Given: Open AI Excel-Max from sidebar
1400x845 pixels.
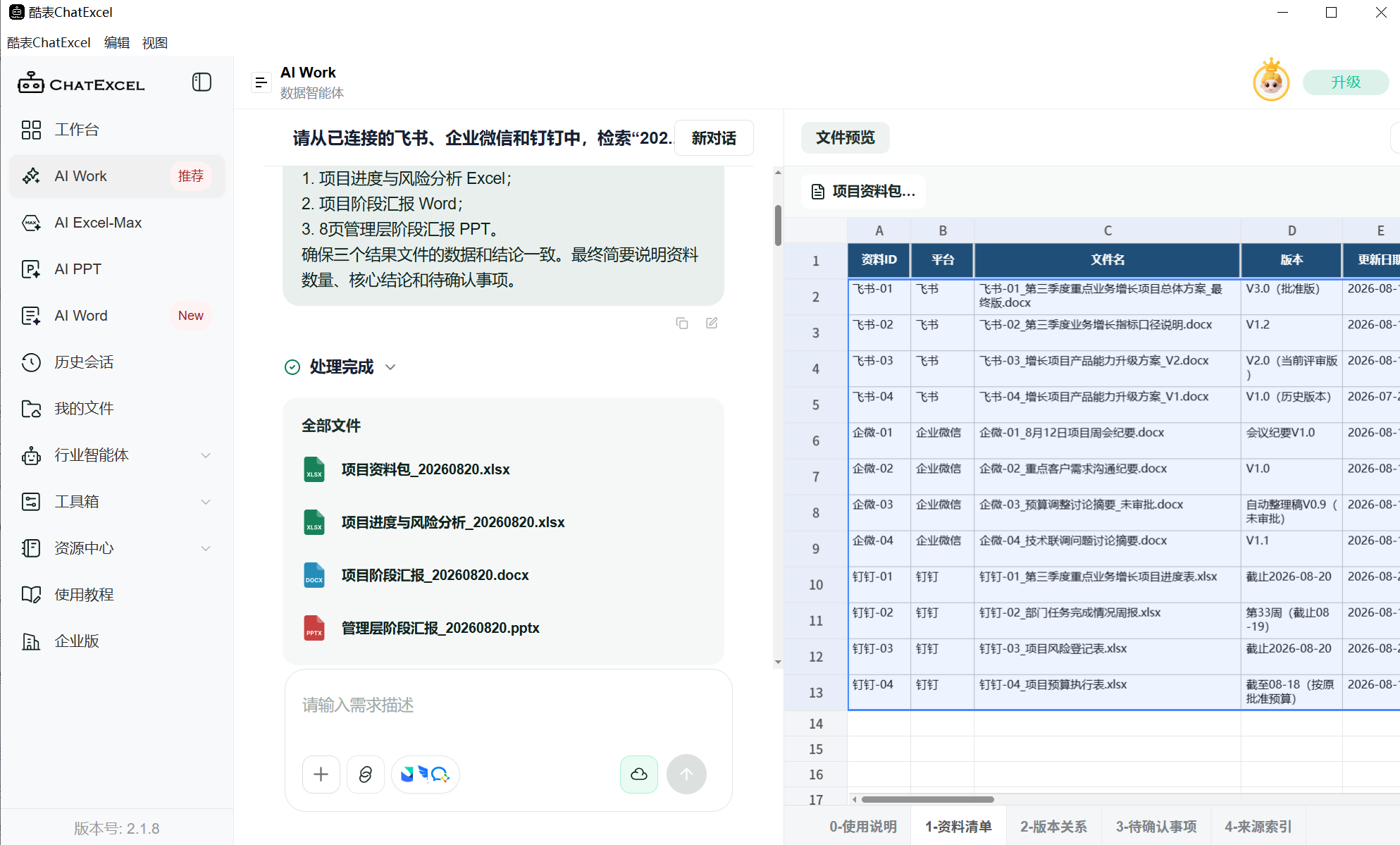Looking at the screenshot, I should (117, 223).
